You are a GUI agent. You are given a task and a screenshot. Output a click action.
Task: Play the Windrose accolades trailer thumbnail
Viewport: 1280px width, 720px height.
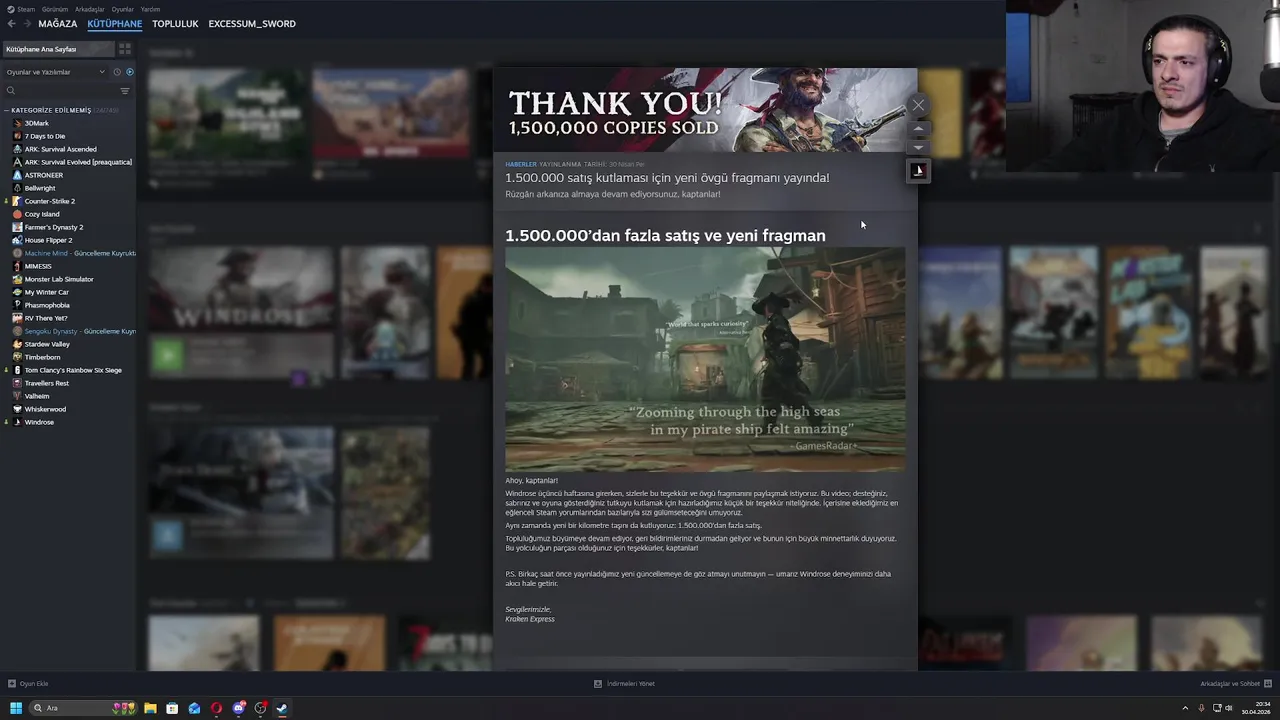705,360
